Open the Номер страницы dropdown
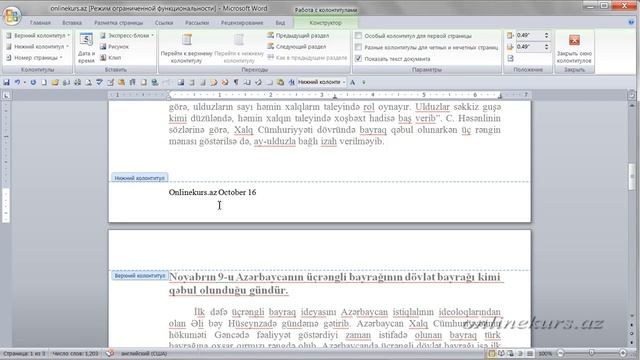Viewport: 640px width, 360px height. coord(34,58)
